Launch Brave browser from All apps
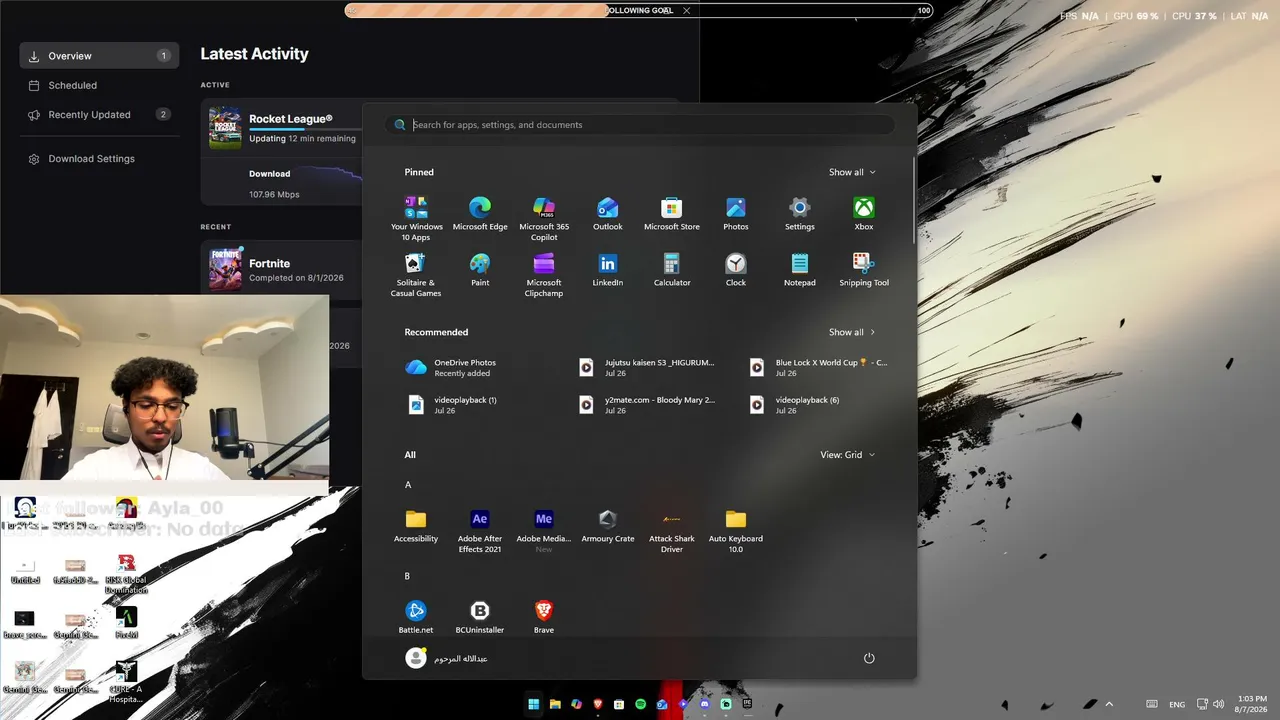The image size is (1280, 720). 544,617
